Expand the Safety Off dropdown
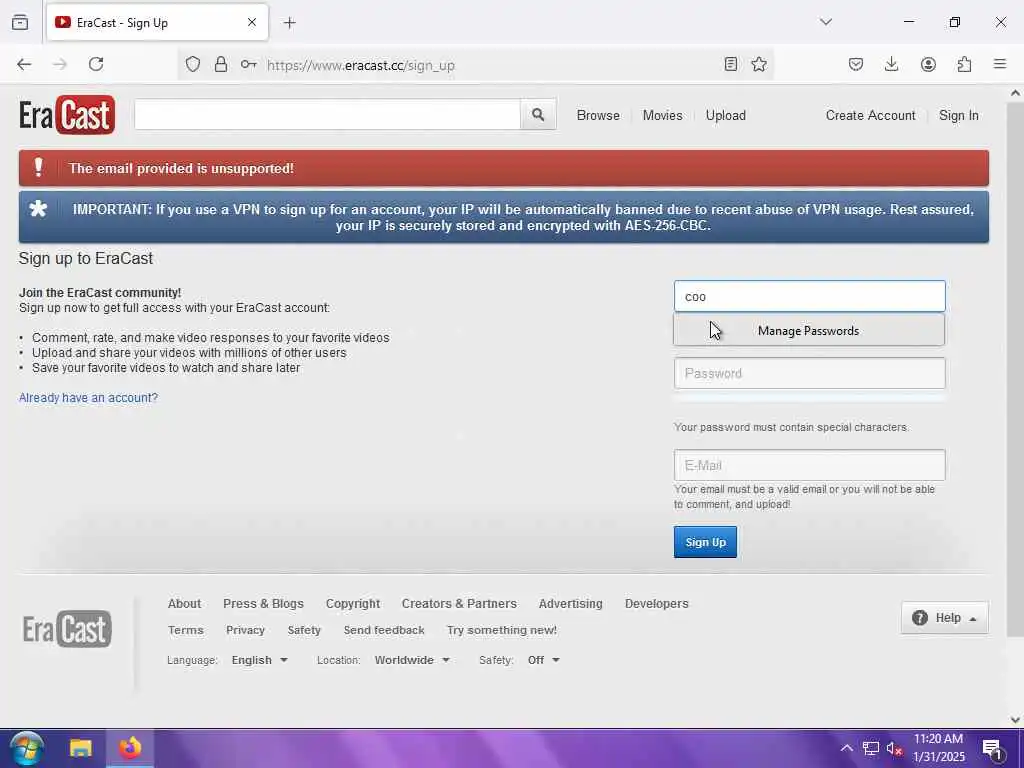This screenshot has height=768, width=1024. click(543, 660)
